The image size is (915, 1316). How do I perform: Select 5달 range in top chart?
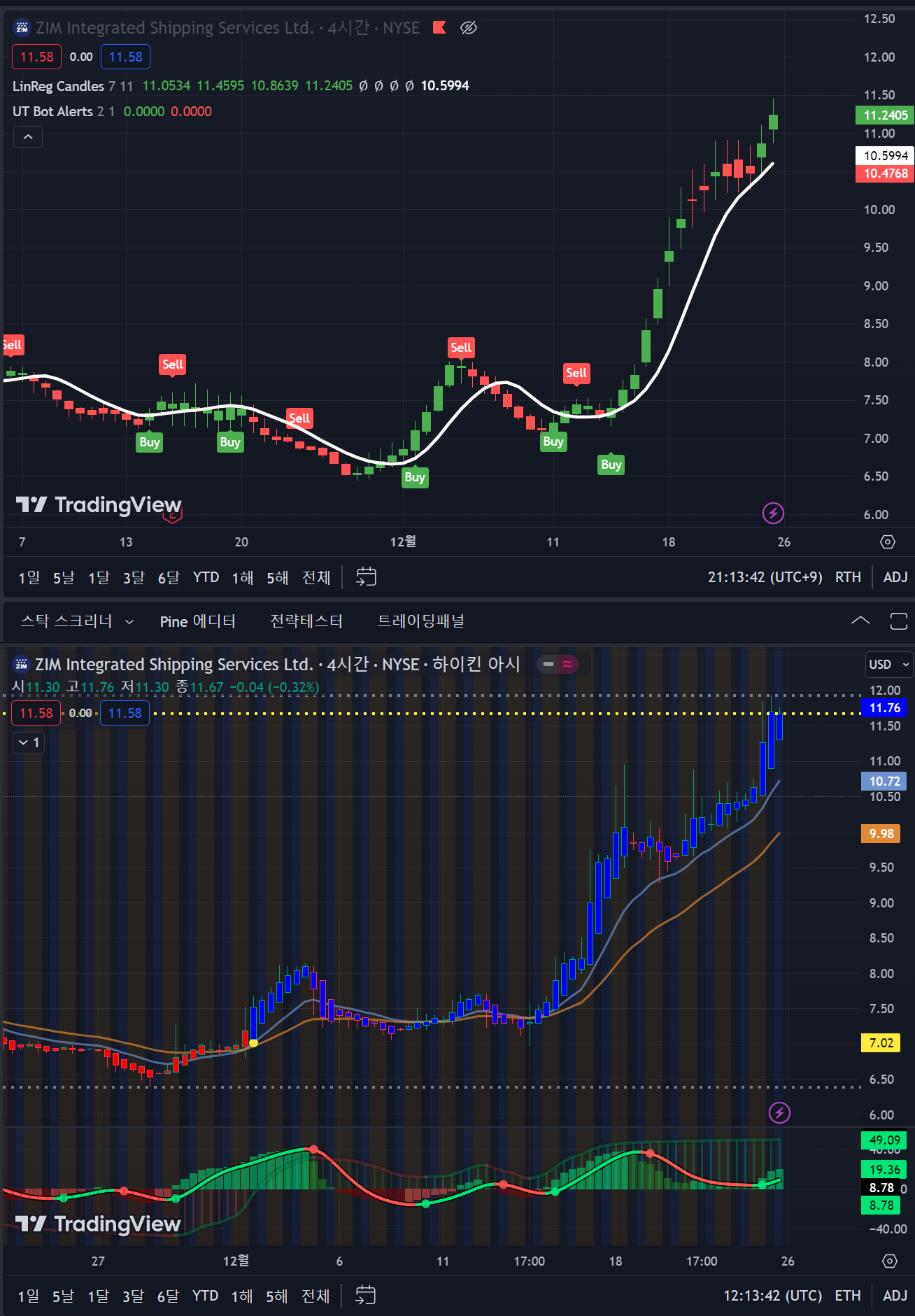[64, 577]
